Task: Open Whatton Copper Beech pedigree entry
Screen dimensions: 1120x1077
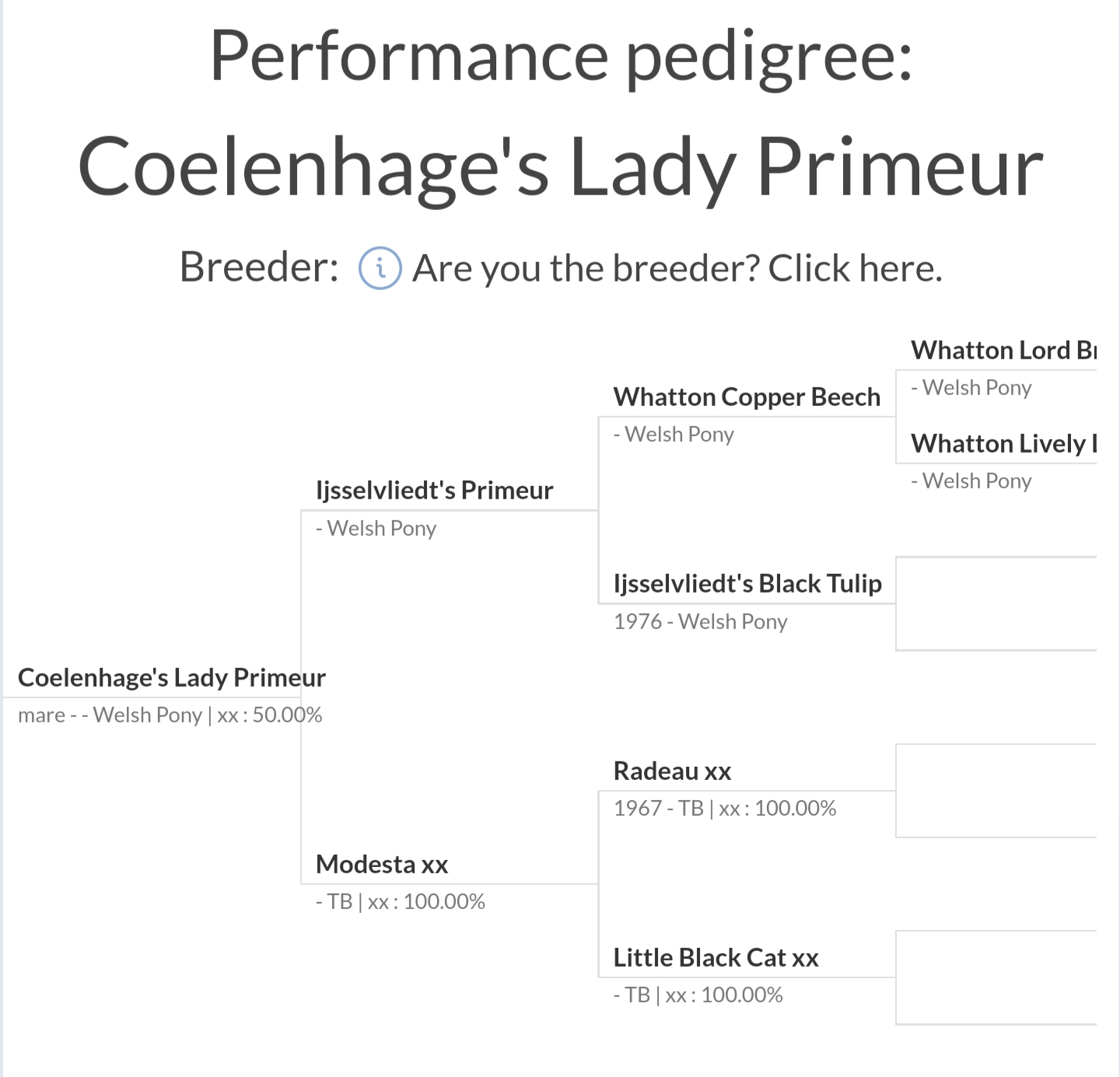Action: click(747, 397)
